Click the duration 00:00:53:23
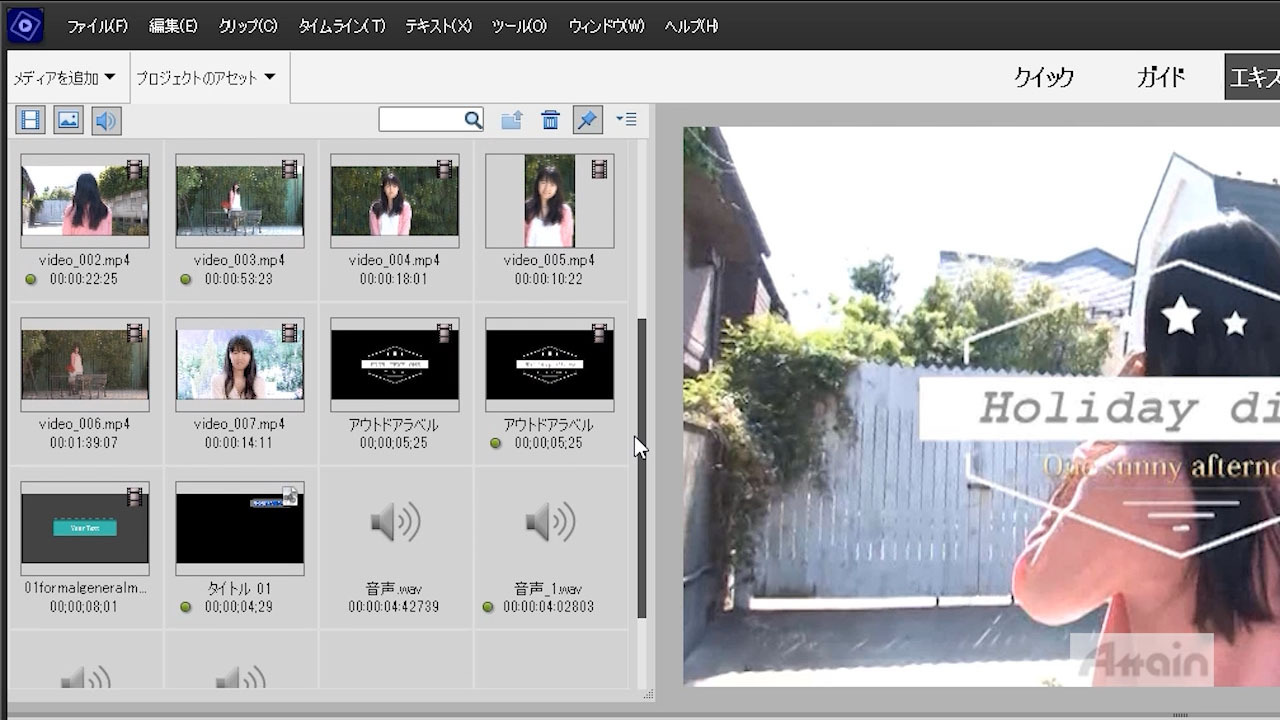This screenshot has height=720, width=1280. coord(240,279)
